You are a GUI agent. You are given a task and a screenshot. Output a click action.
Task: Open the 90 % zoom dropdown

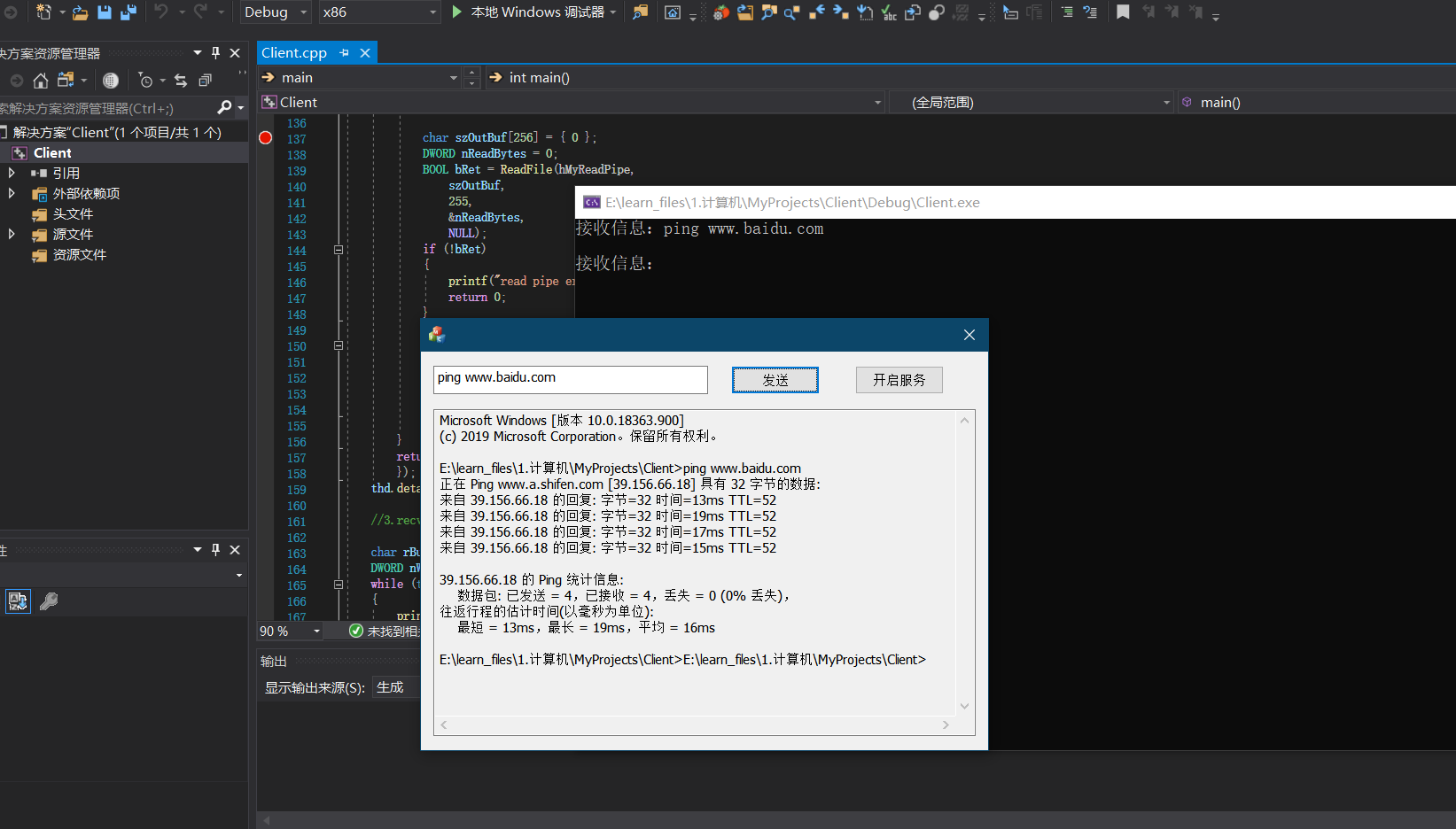[x=290, y=631]
